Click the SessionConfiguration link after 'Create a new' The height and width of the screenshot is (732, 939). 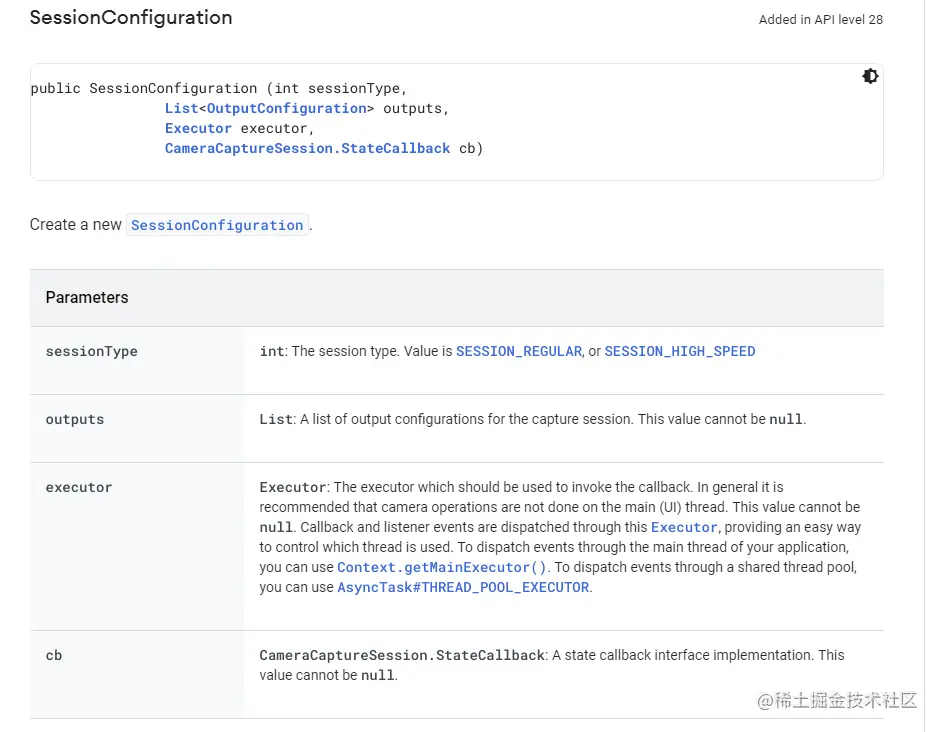point(217,225)
